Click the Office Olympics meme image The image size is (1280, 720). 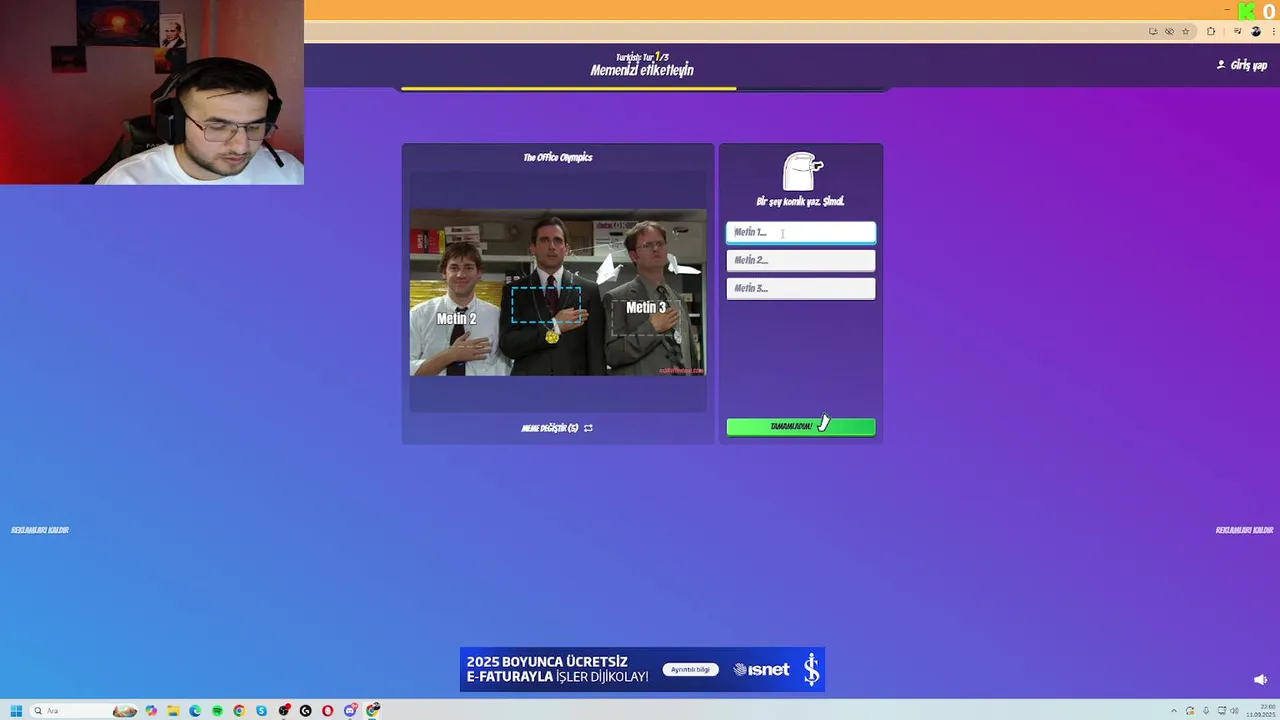pyautogui.click(x=558, y=292)
